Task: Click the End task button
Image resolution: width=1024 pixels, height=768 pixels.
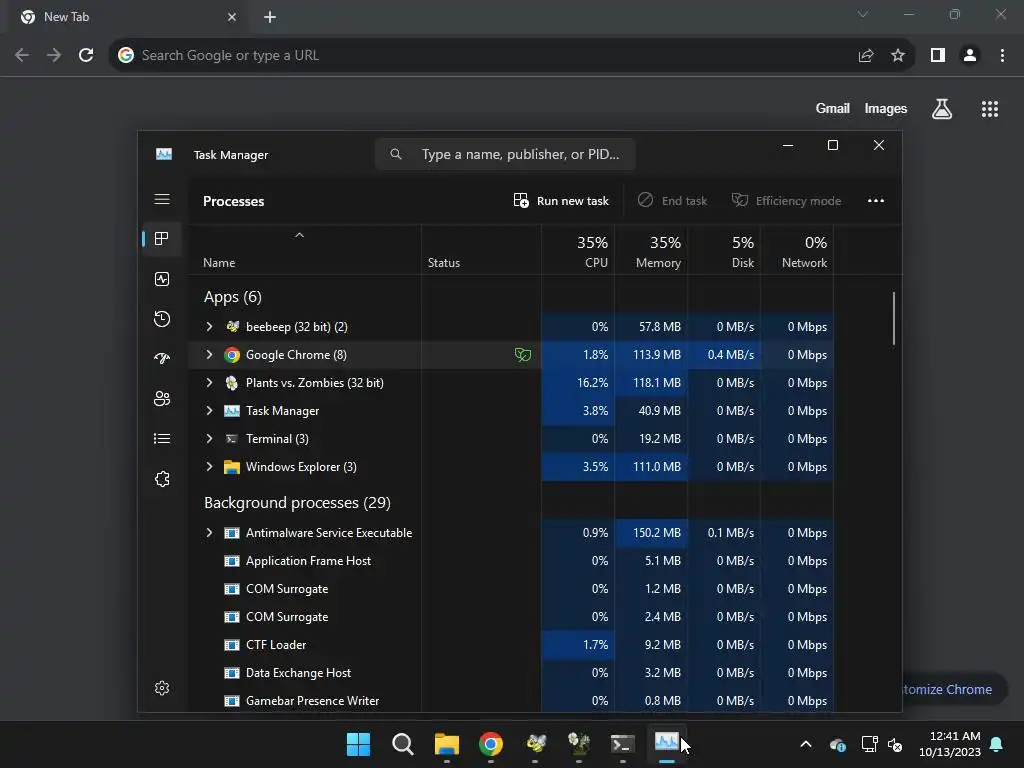Action: 673,200
